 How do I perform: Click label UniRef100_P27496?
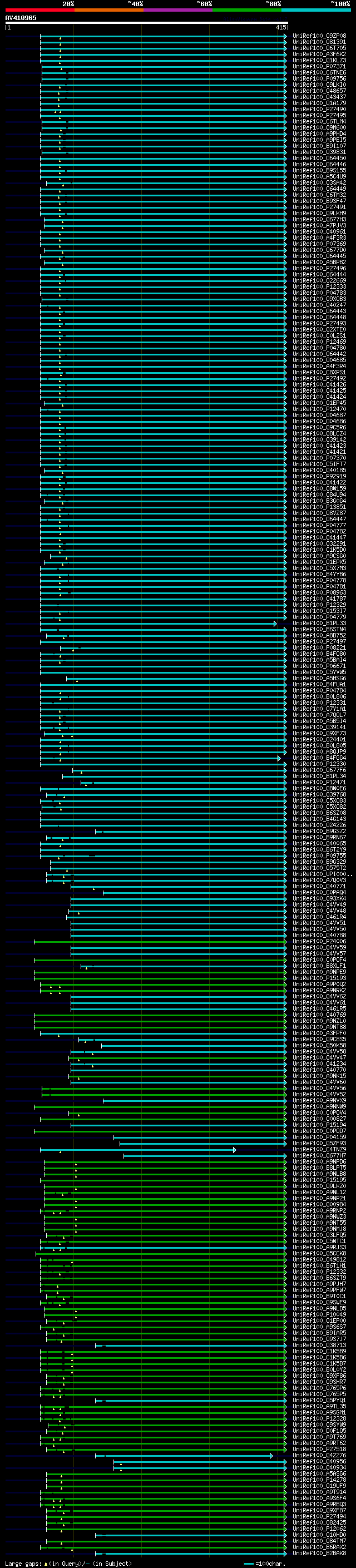[x=319, y=269]
